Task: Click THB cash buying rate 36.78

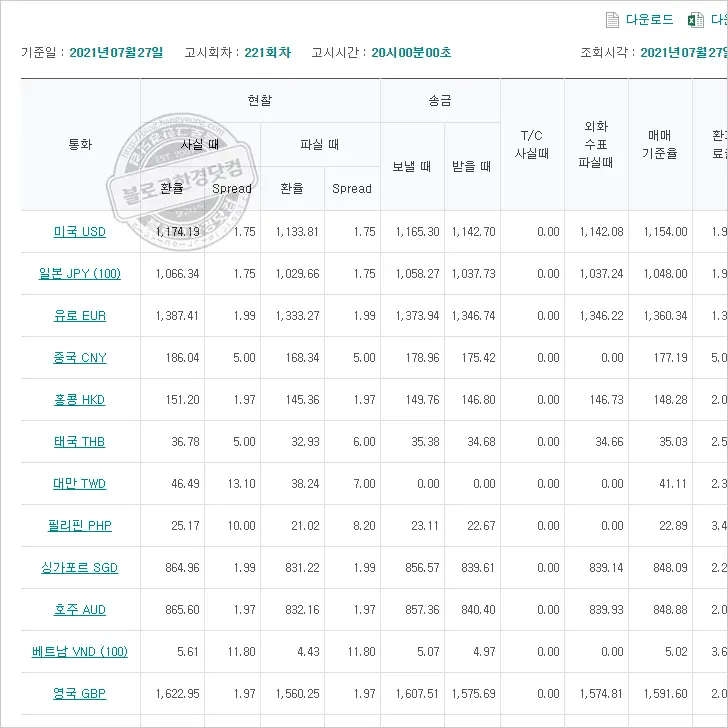Action: coord(185,442)
